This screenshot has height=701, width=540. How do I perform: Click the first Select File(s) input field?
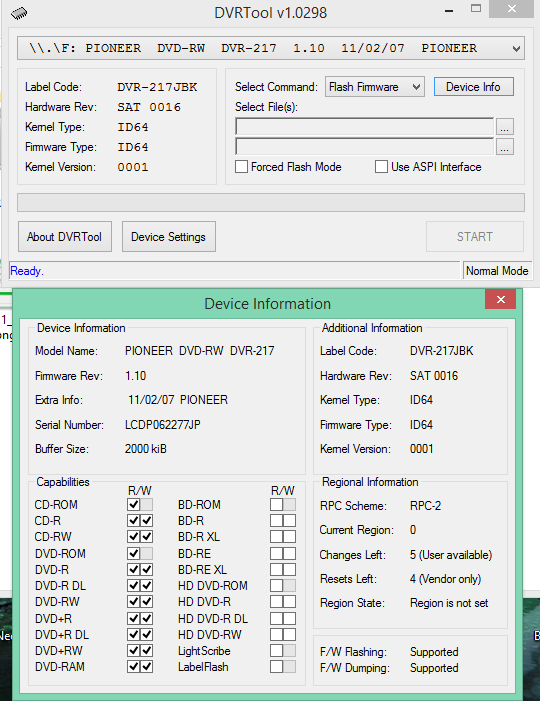pos(365,127)
